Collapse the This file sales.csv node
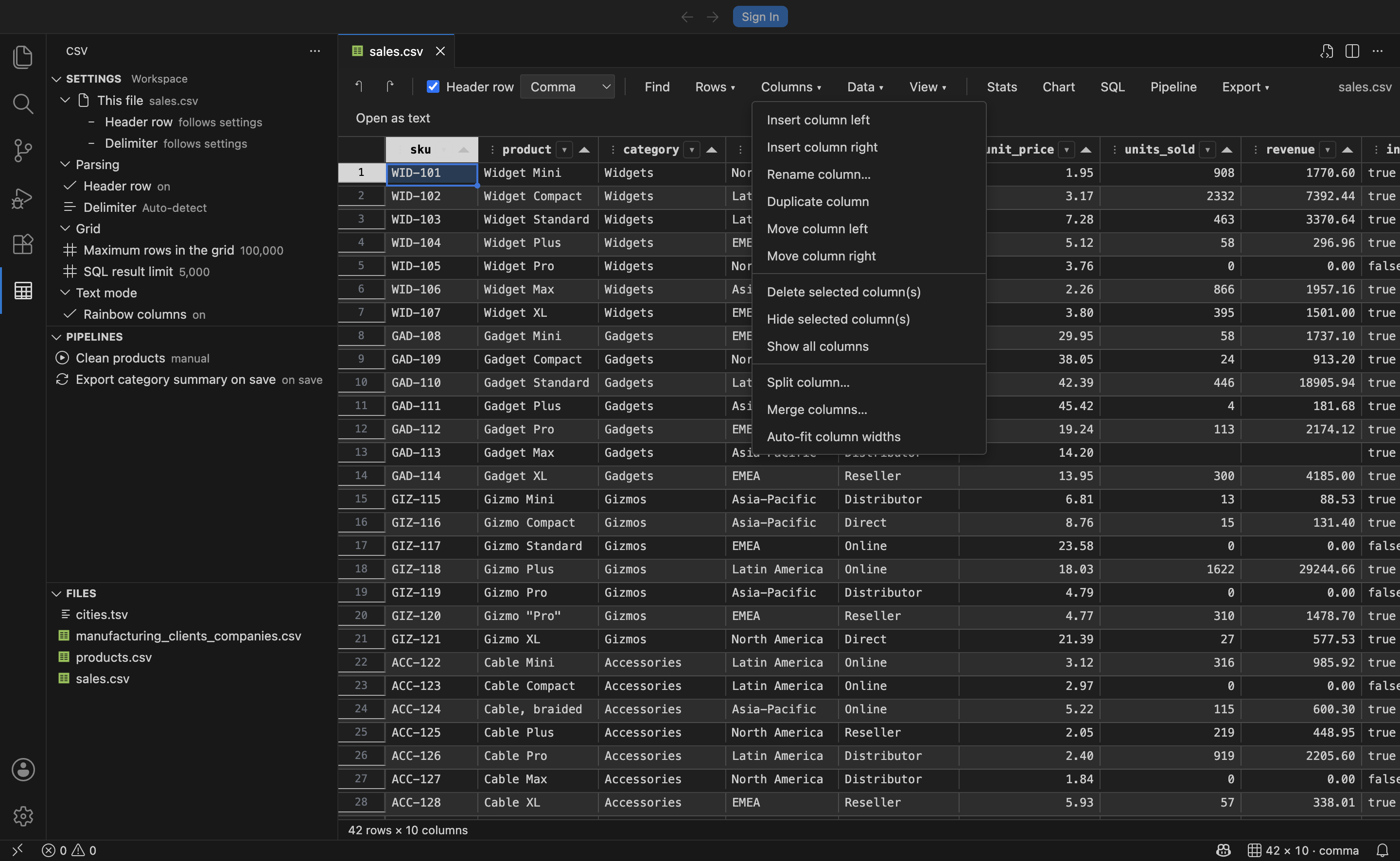Image resolution: width=1400 pixels, height=861 pixels. tap(66, 100)
